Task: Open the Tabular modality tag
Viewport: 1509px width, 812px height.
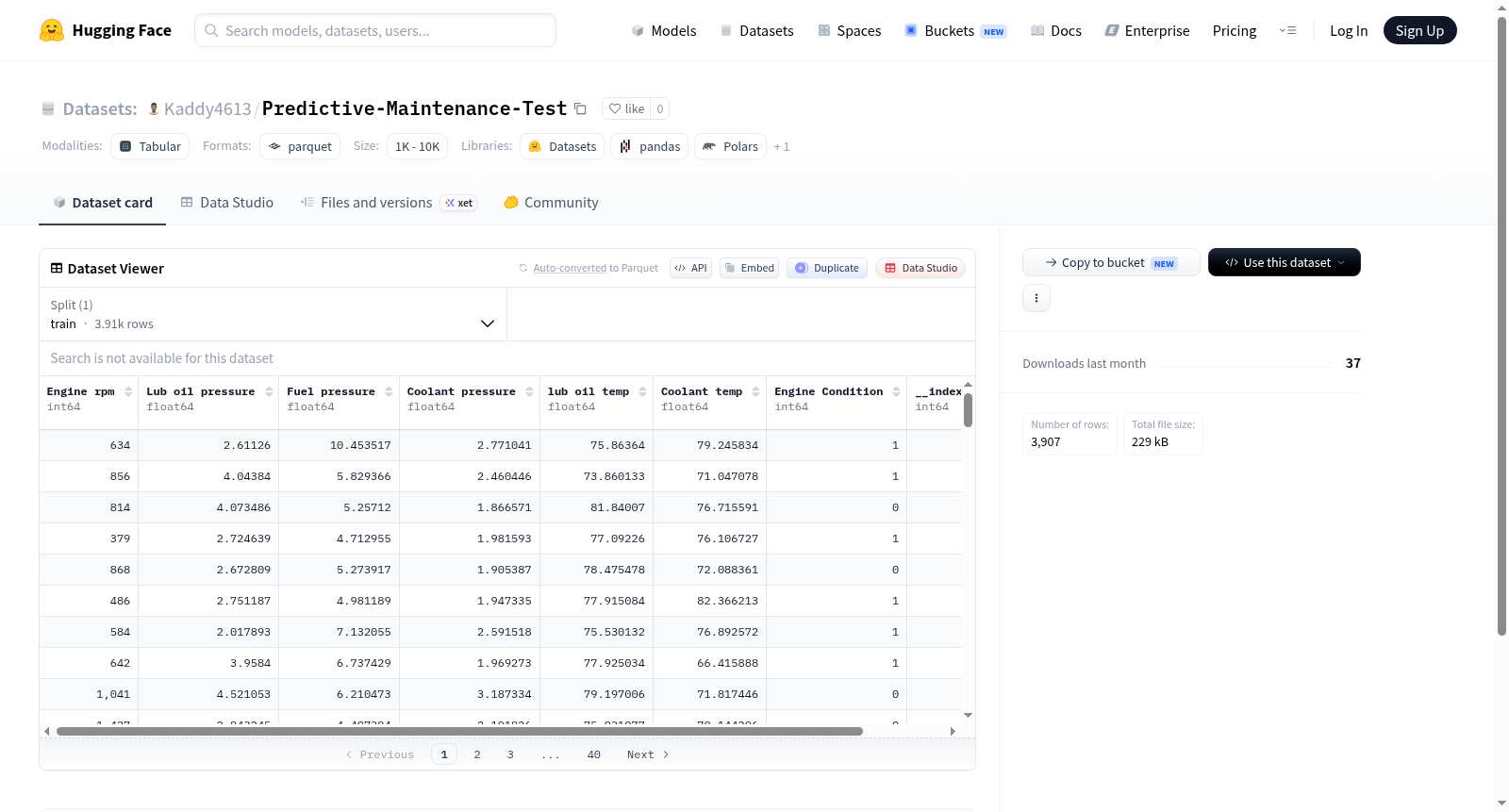Action: 150,146
